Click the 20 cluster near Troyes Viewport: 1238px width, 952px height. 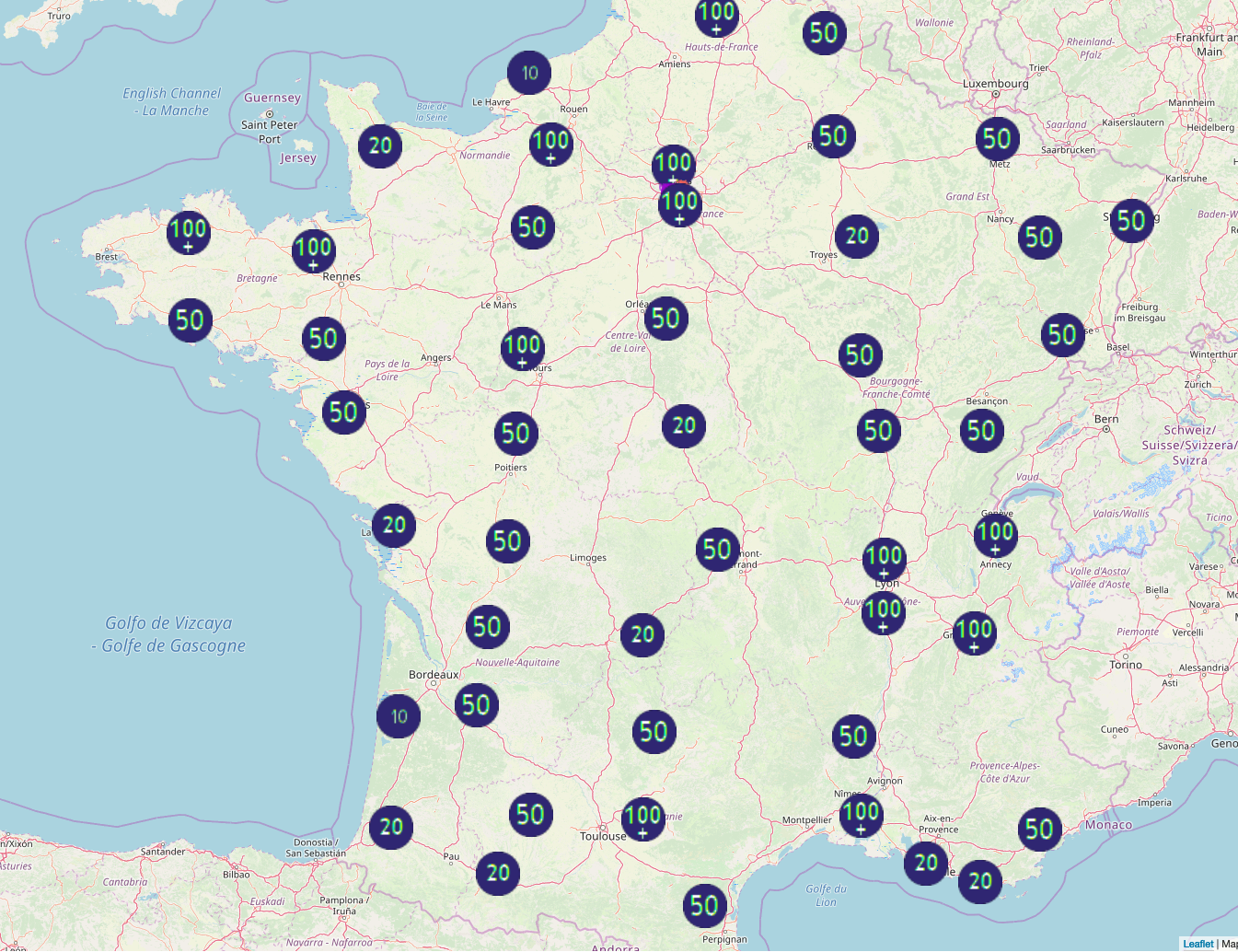click(857, 236)
